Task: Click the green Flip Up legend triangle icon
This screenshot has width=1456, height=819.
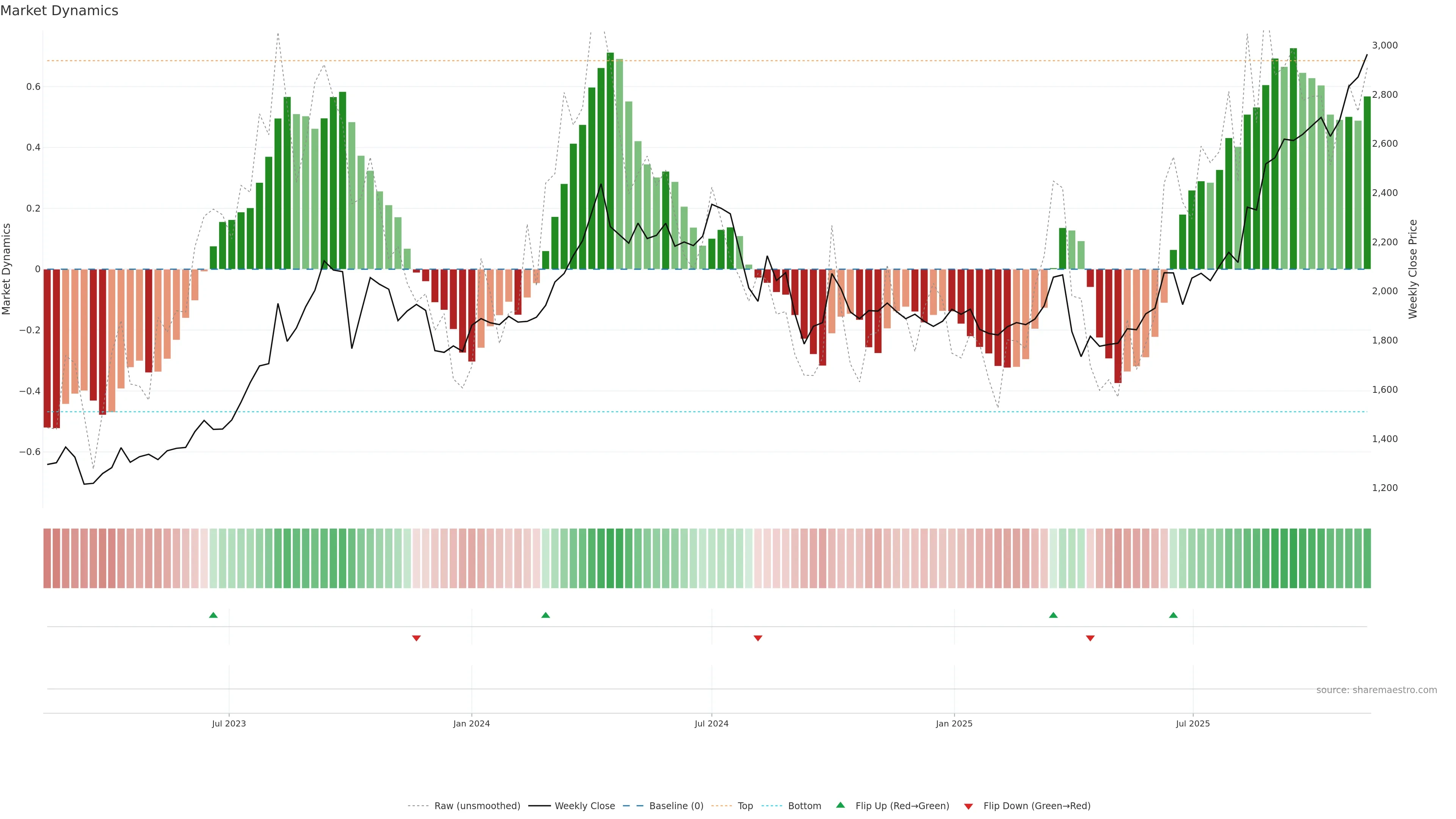Action: (x=841, y=805)
